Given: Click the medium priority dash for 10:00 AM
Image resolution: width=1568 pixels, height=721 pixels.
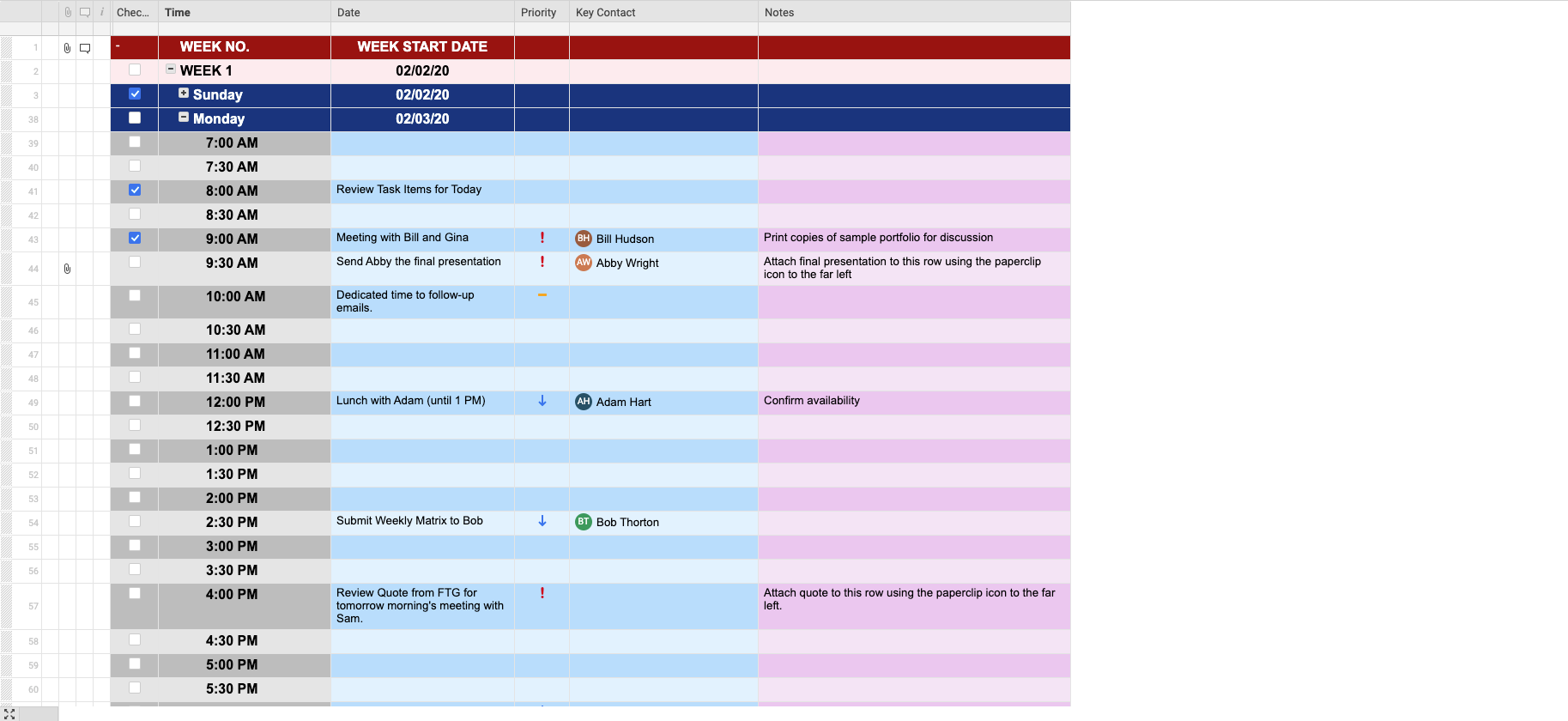Looking at the screenshot, I should click(x=542, y=295).
